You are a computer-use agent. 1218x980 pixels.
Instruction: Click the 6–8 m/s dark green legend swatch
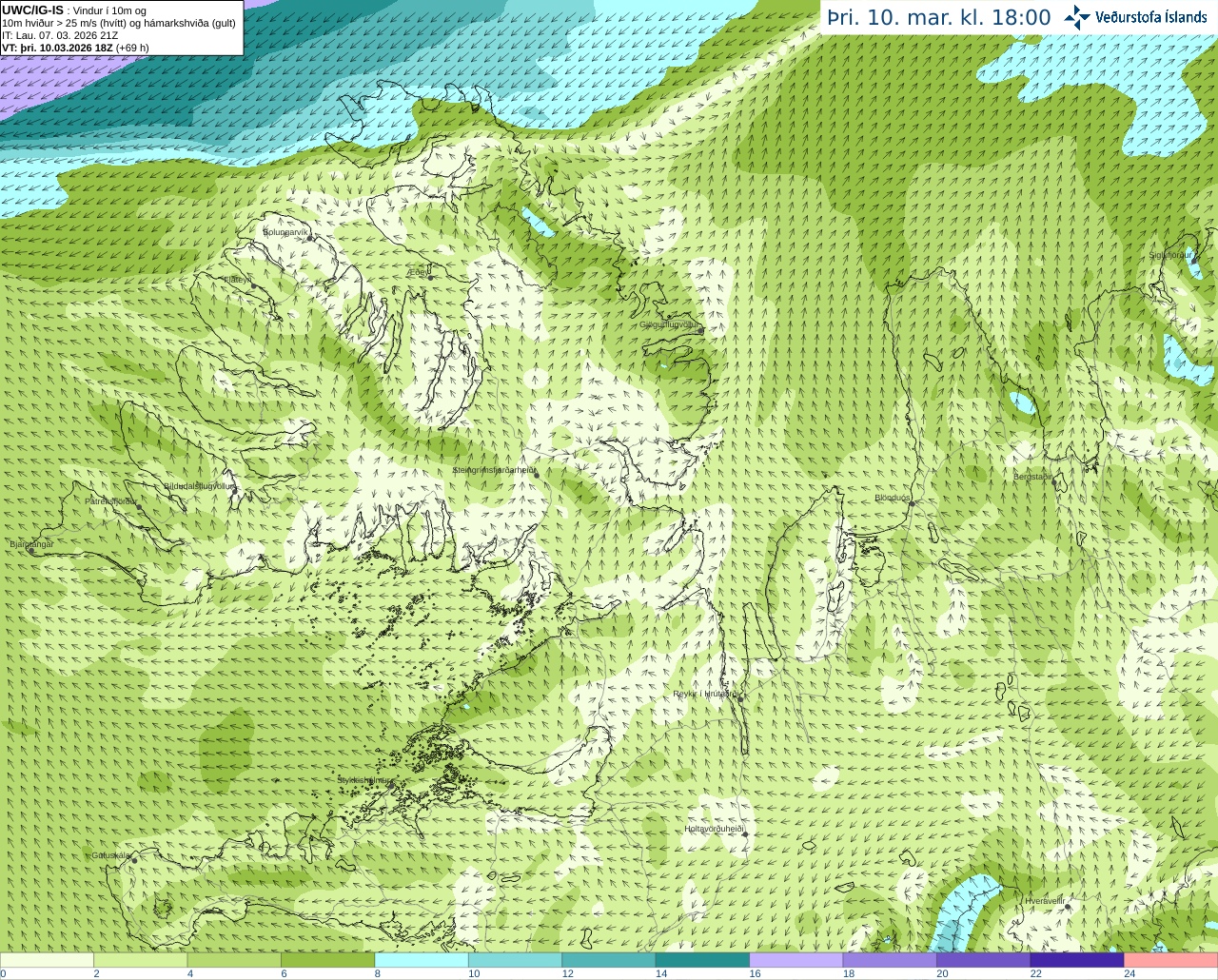click(x=327, y=960)
